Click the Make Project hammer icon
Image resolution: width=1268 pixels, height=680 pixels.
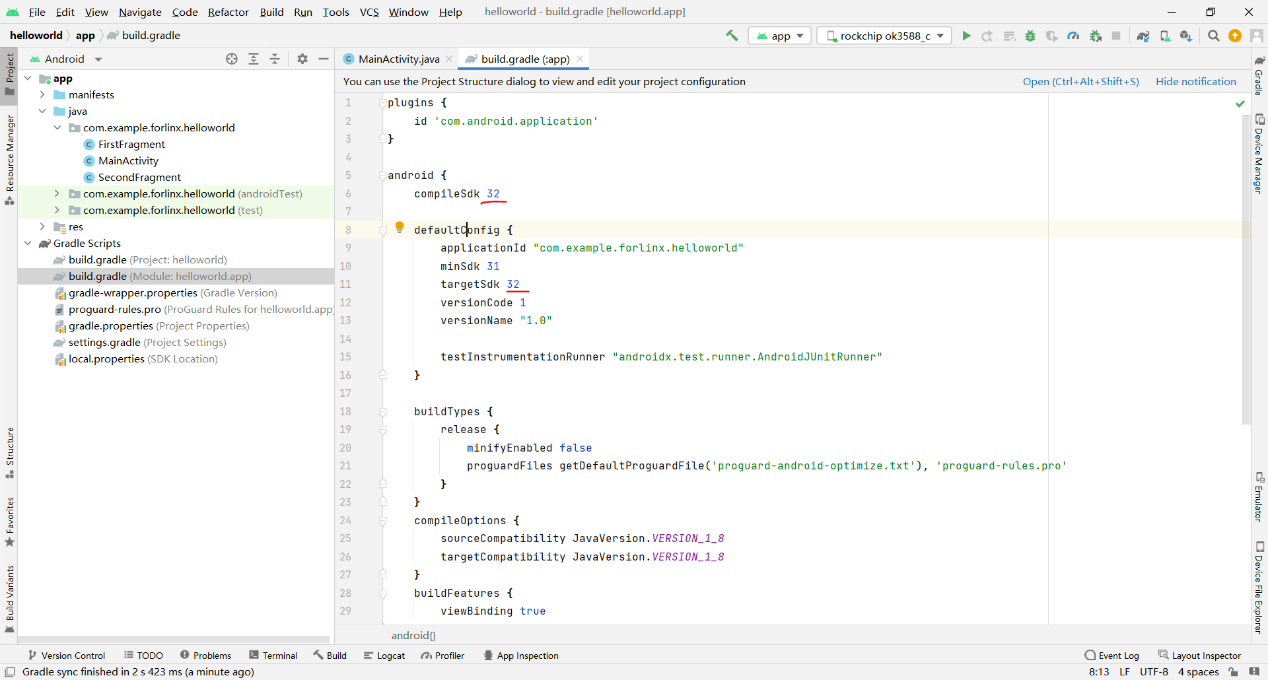coord(732,36)
